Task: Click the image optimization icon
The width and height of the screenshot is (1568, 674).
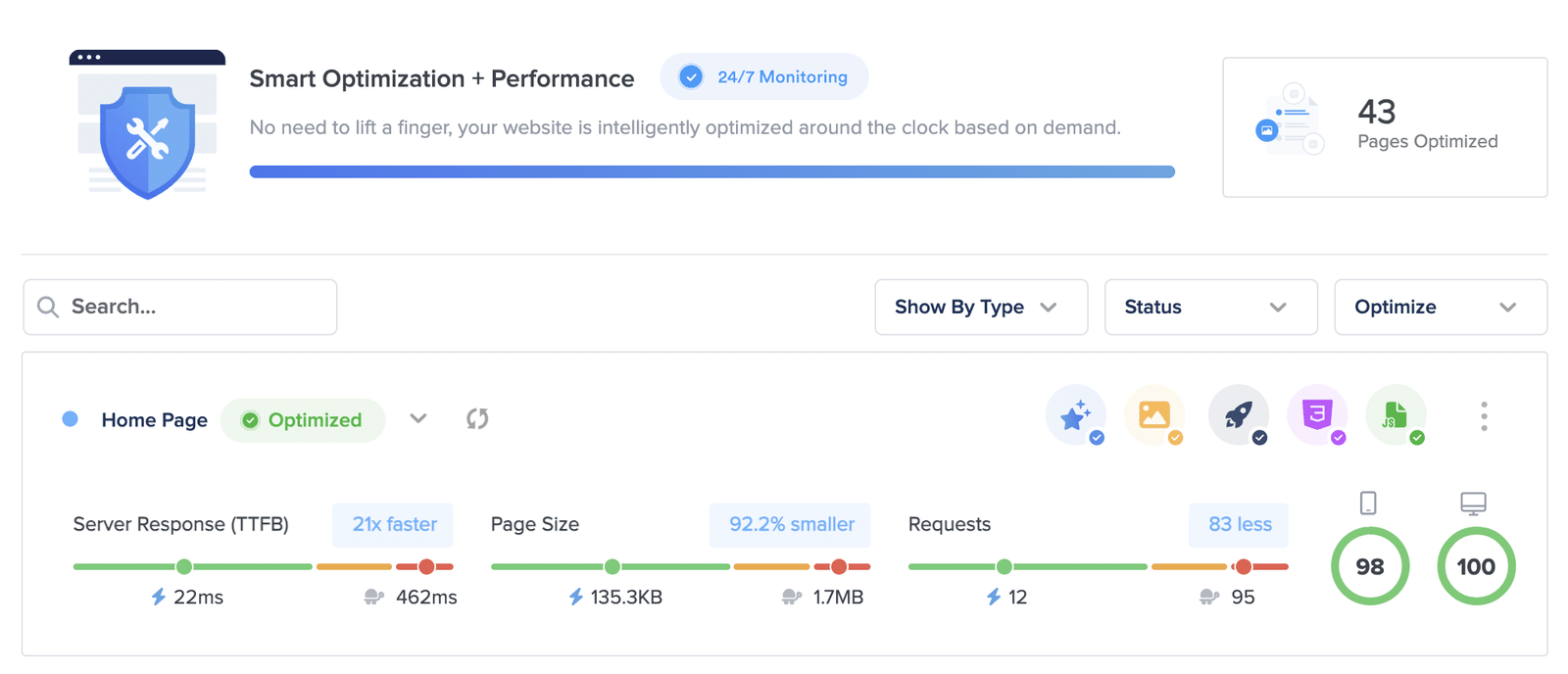Action: click(1154, 415)
